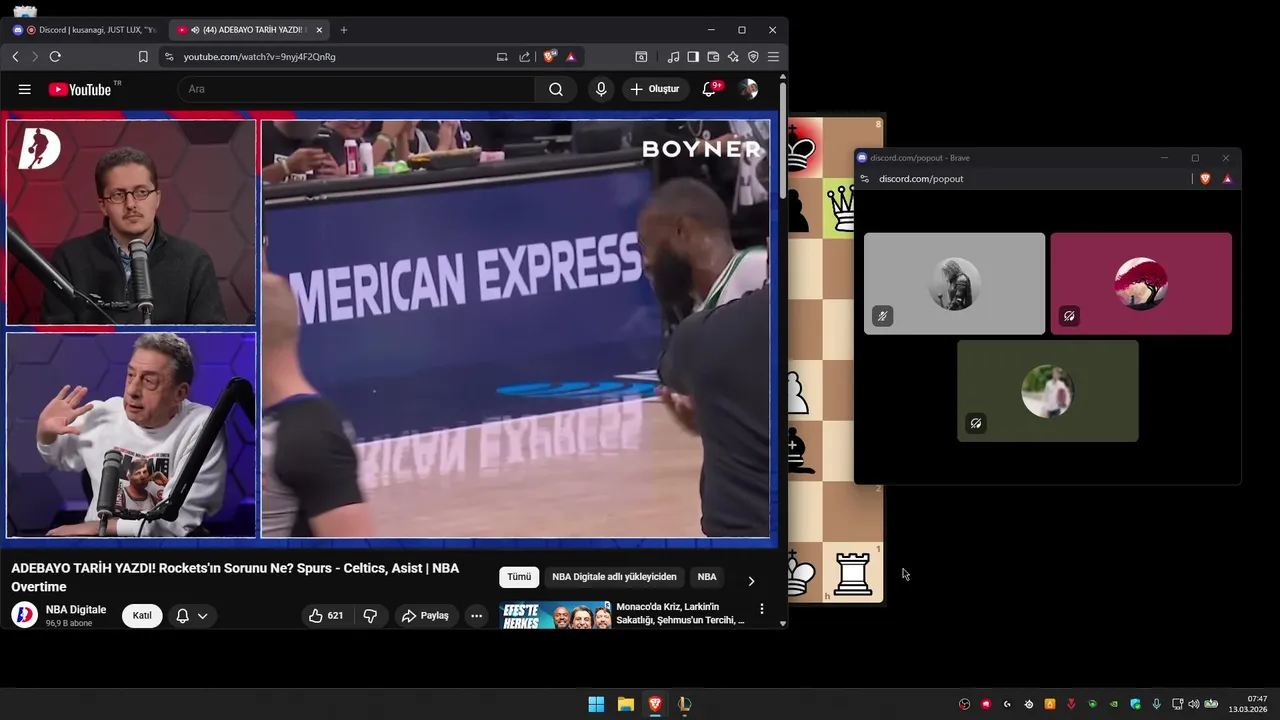Expand the subscription bell notification dropdown
This screenshot has height=720, width=1280.
coord(192,616)
